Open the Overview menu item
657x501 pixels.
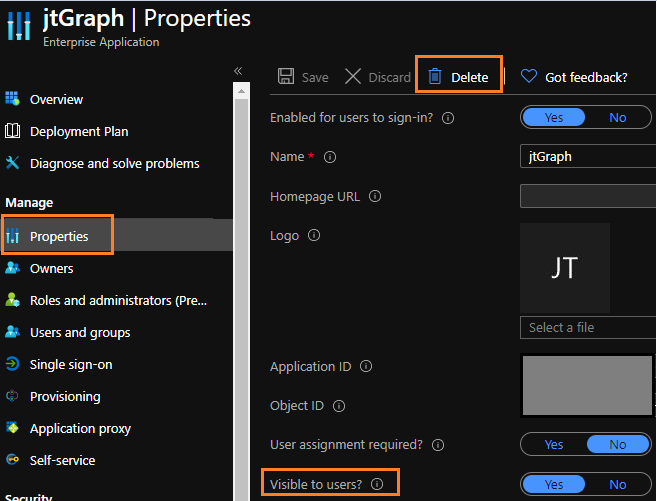pyautogui.click(x=56, y=100)
